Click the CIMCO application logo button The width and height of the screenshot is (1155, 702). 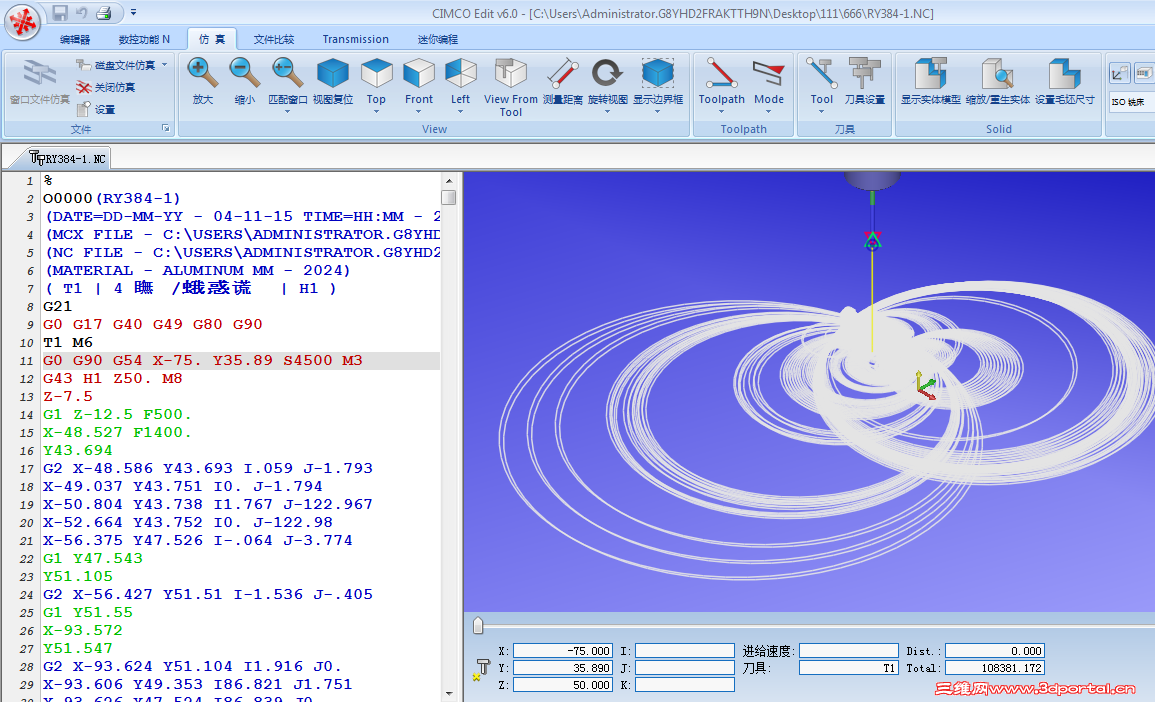(24, 22)
